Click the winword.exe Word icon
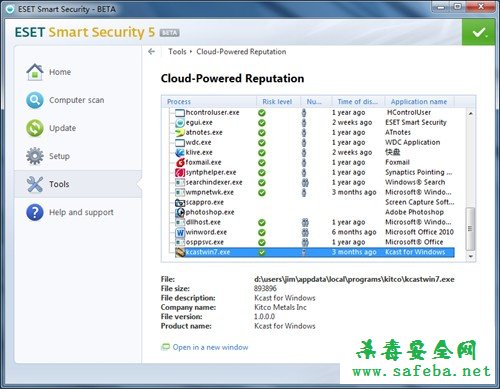The width and height of the screenshot is (500, 389). point(180,232)
